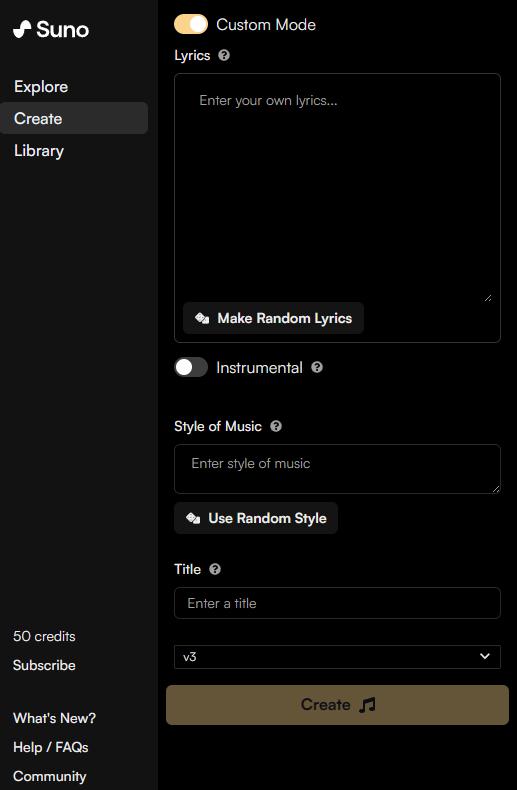Open the Lyrics help question mark
Screen dimensions: 517x790
(224, 55)
